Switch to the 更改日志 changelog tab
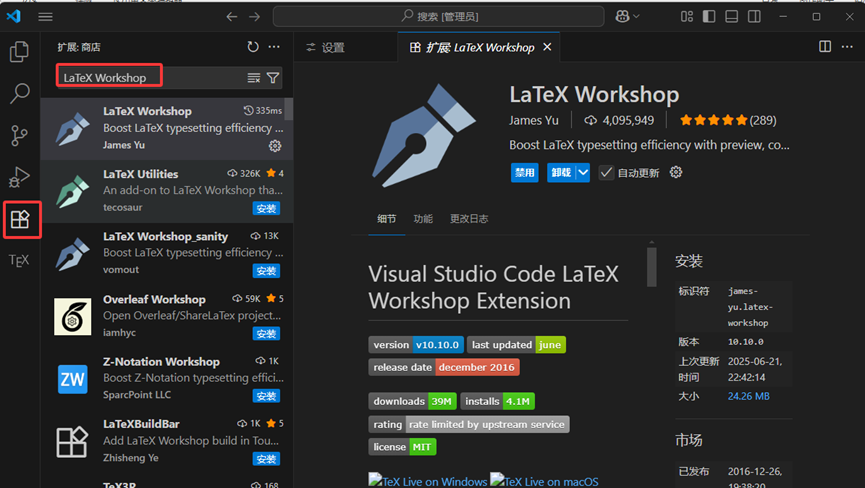The width and height of the screenshot is (865, 488). point(469,219)
